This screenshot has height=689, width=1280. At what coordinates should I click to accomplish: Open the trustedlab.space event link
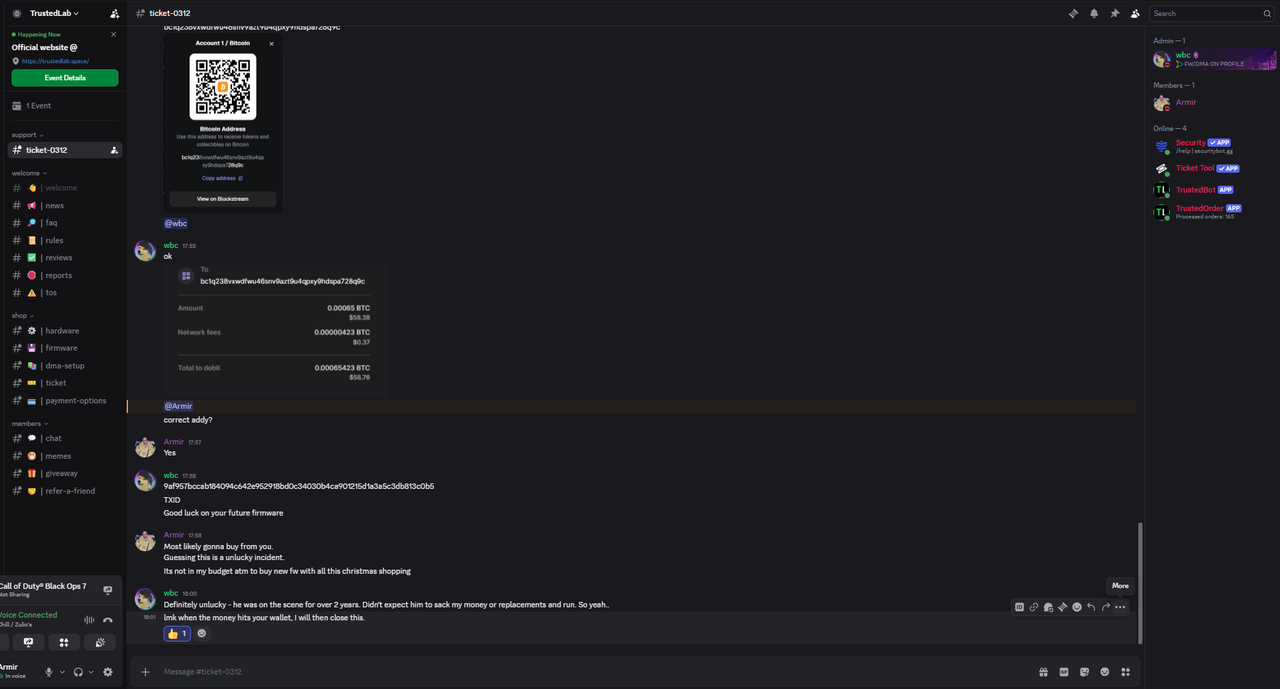(x=55, y=61)
